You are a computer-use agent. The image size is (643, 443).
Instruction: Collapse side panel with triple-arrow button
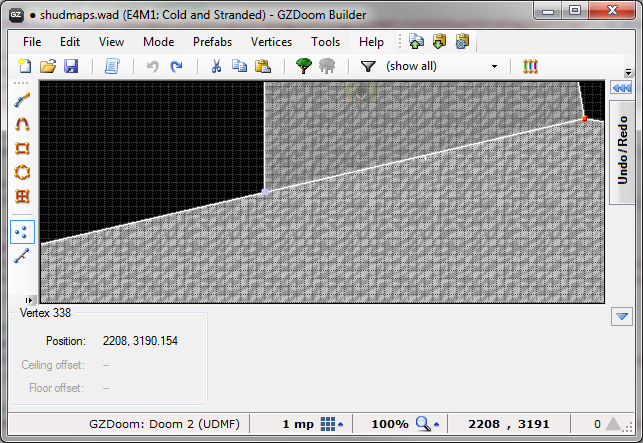(621, 88)
